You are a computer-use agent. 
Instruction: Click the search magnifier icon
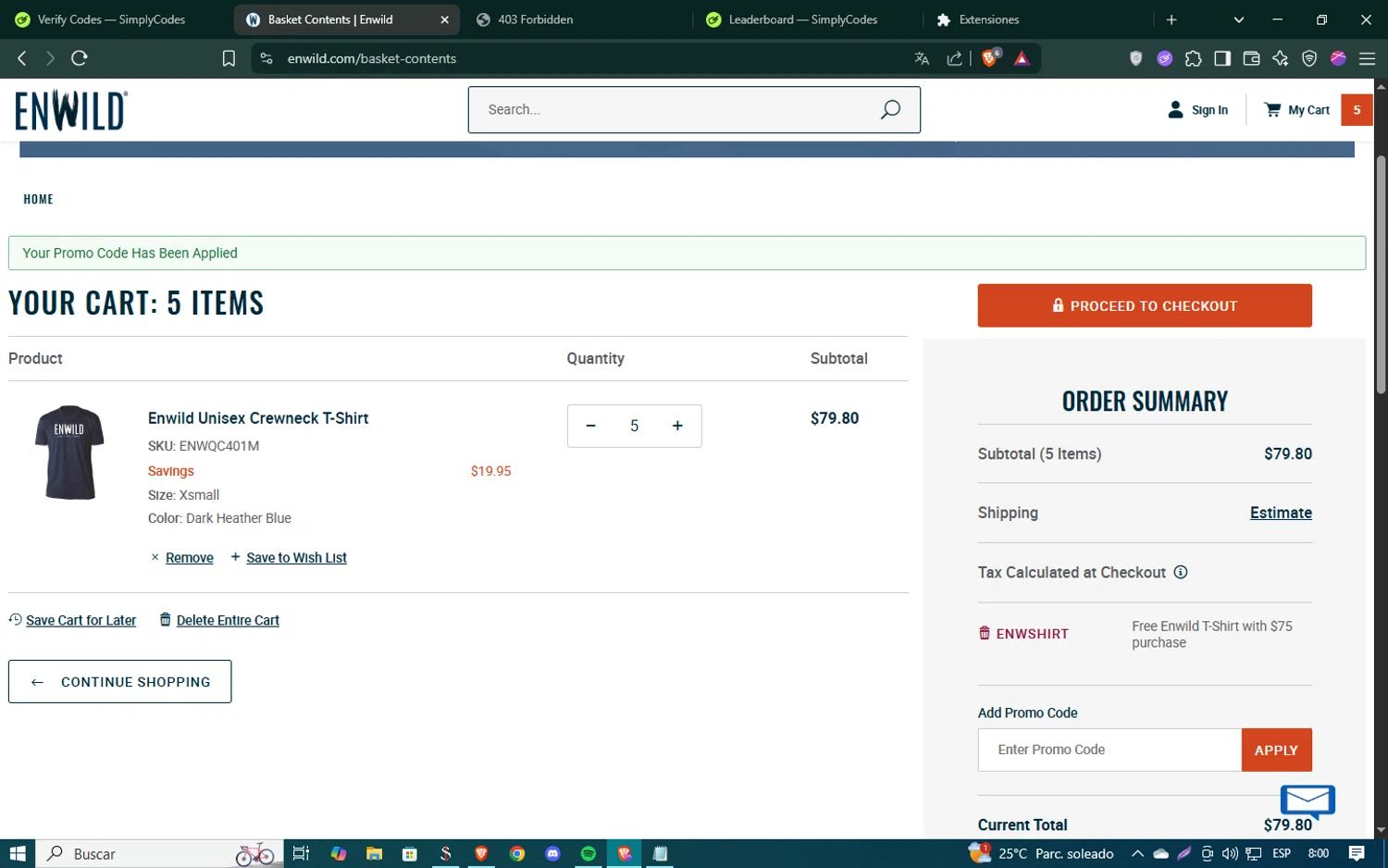pyautogui.click(x=889, y=110)
